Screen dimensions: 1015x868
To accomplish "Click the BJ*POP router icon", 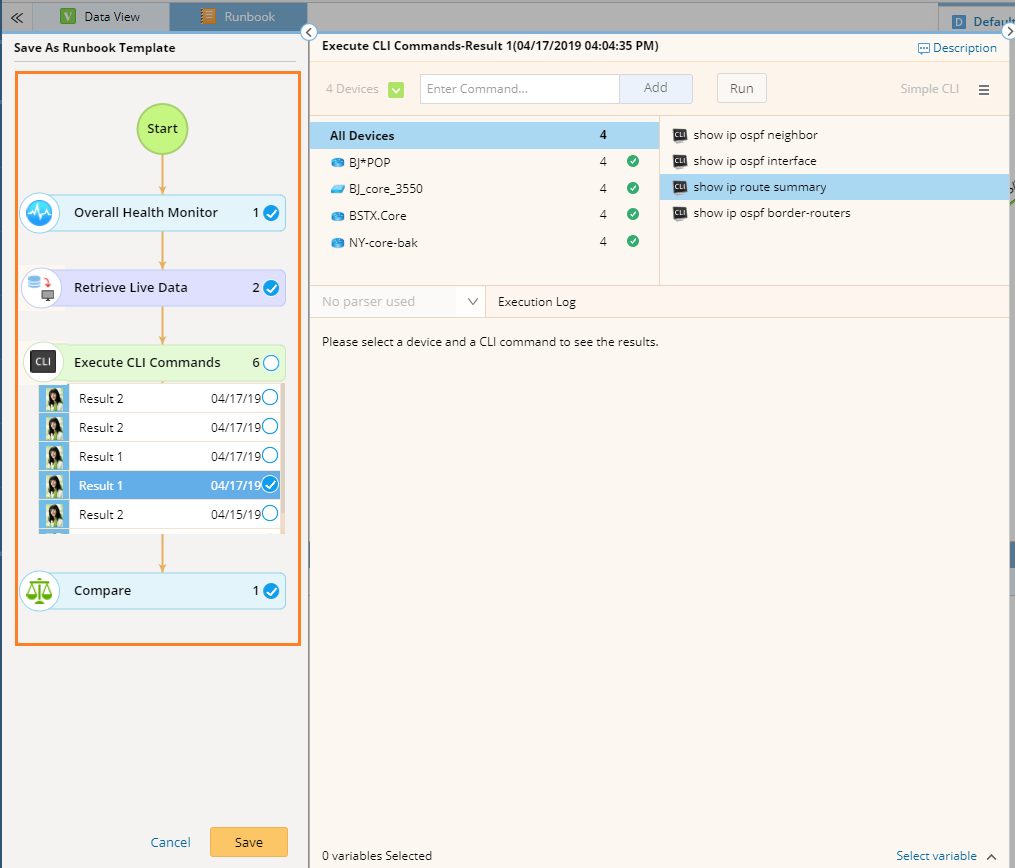I will pyautogui.click(x=337, y=162).
